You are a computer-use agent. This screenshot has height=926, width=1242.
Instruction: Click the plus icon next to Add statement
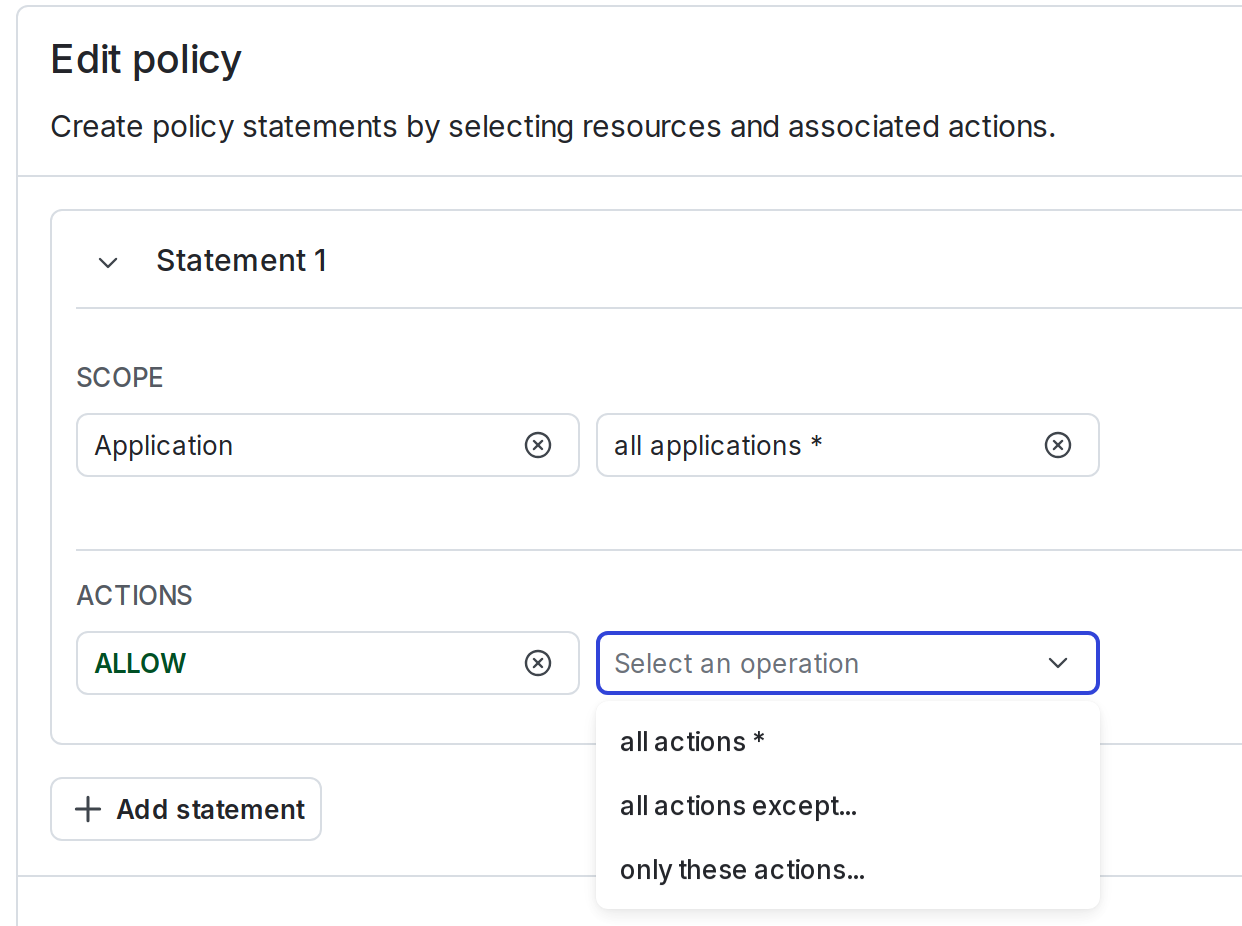pyautogui.click(x=88, y=808)
